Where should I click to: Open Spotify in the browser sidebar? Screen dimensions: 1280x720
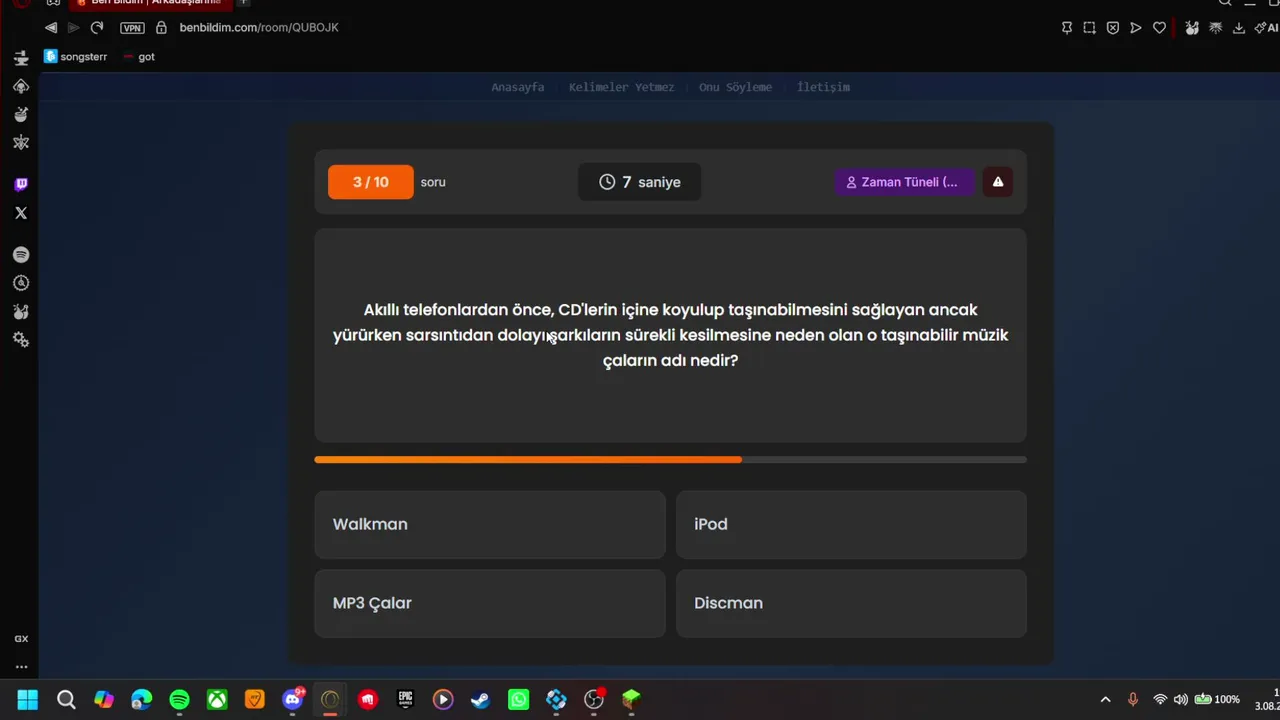tap(21, 255)
